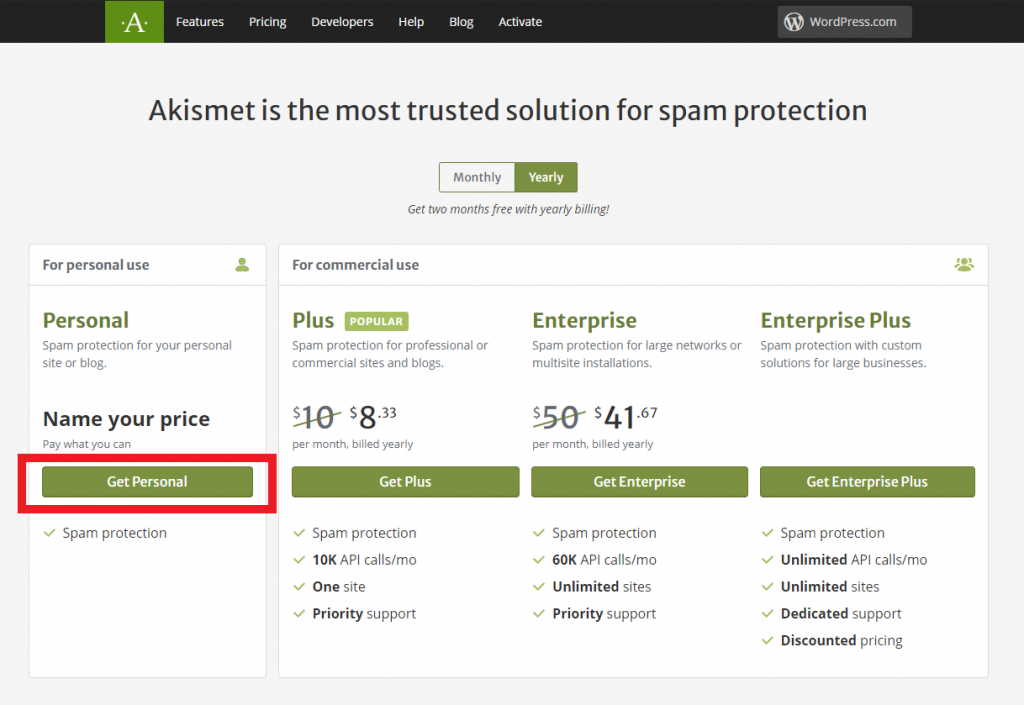Click the Enterprise plan heading
The image size is (1024, 705).
click(584, 321)
